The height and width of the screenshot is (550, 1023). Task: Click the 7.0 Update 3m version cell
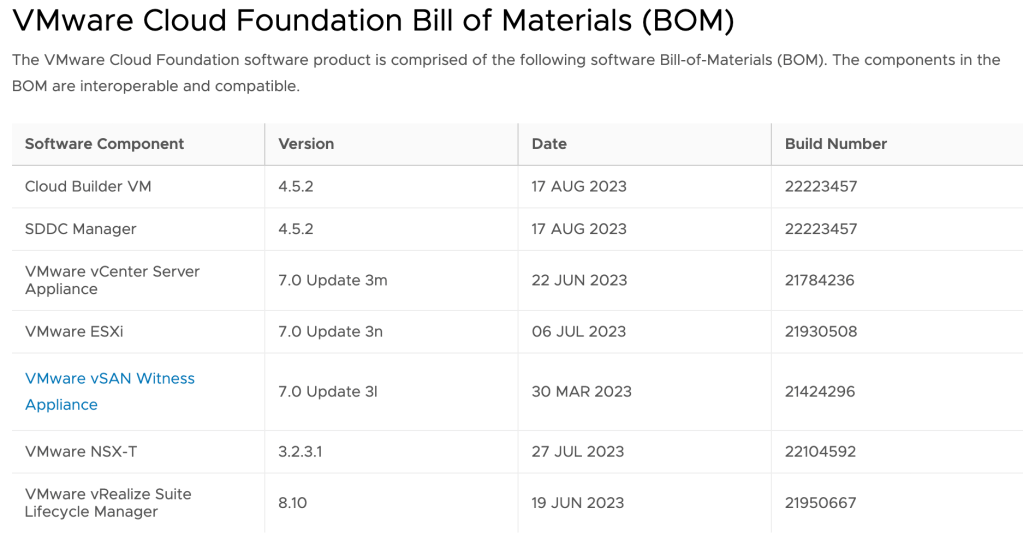[332, 280]
